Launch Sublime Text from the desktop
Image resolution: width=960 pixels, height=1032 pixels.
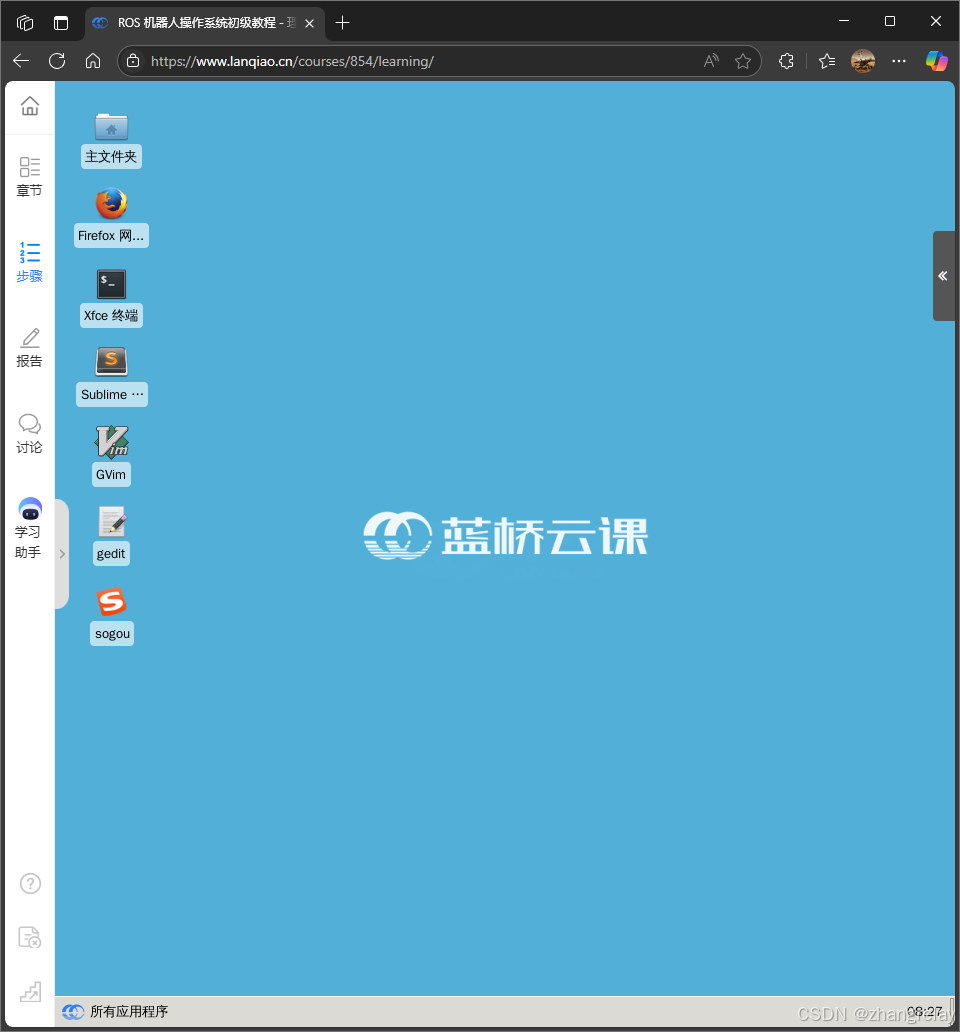(111, 376)
